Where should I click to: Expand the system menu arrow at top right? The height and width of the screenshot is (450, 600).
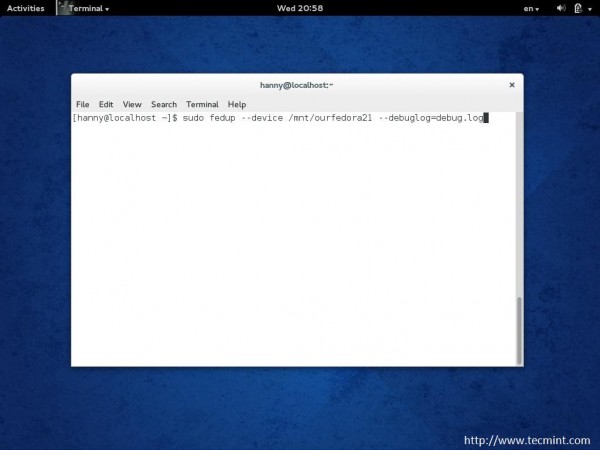pos(590,9)
